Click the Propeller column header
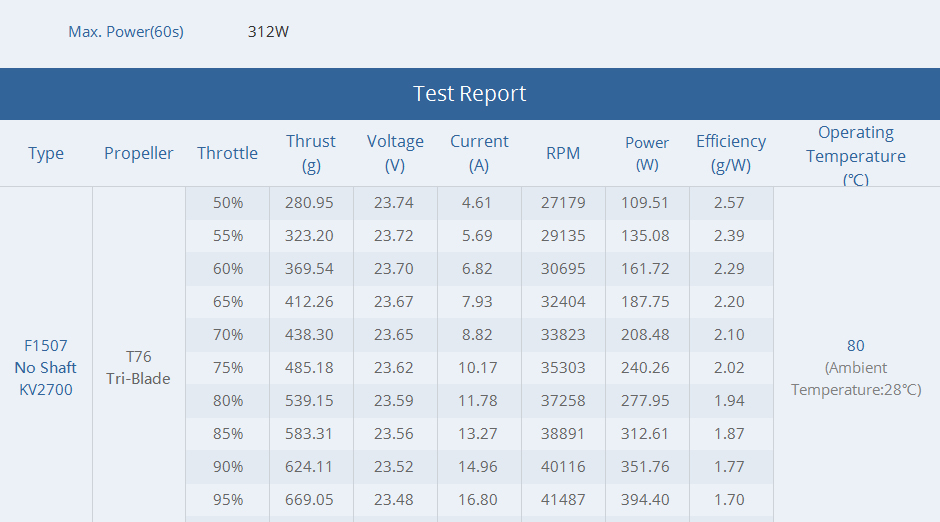Viewport: 940px width, 522px height. (x=138, y=153)
